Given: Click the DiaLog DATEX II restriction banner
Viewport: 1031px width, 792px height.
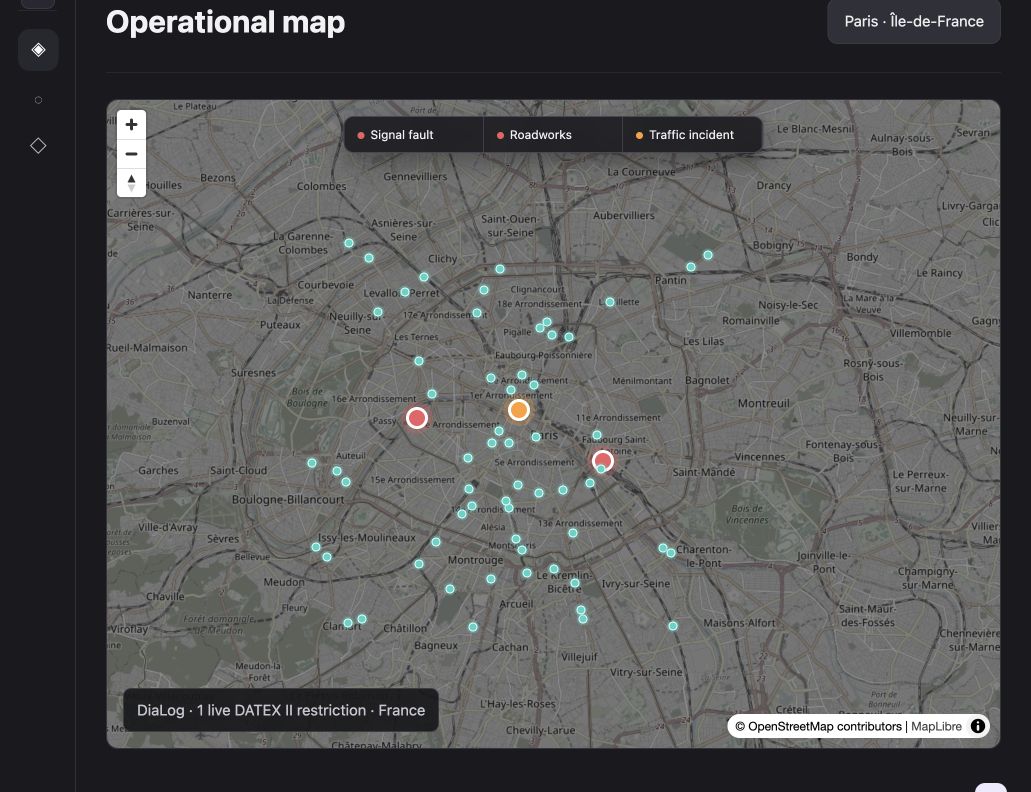Looking at the screenshot, I should pos(281,710).
